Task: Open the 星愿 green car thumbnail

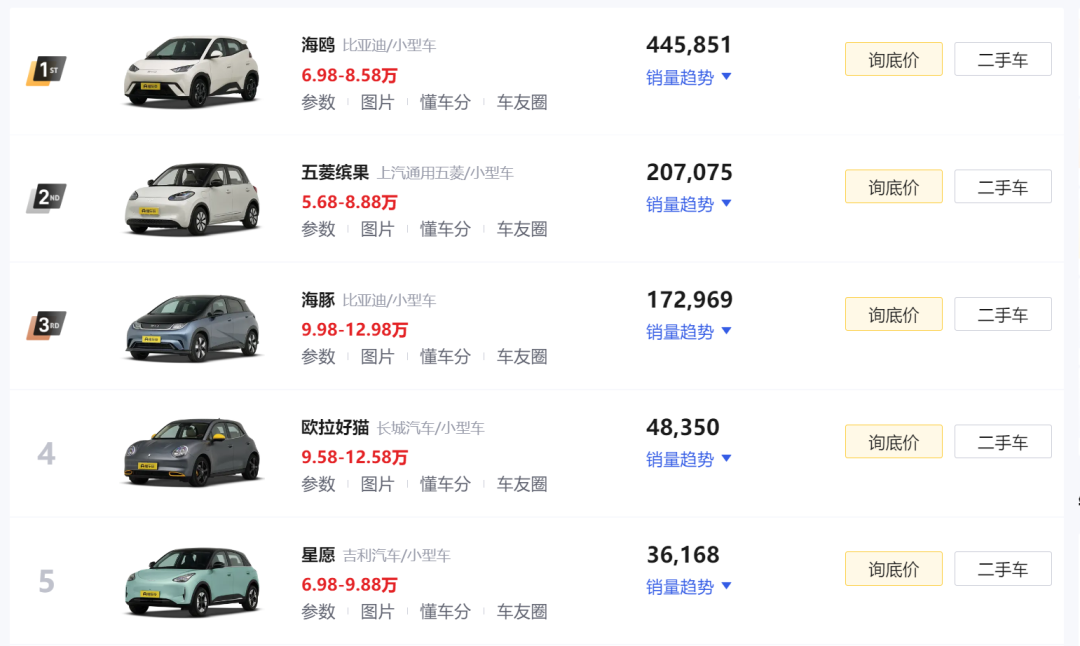Action: click(x=192, y=581)
